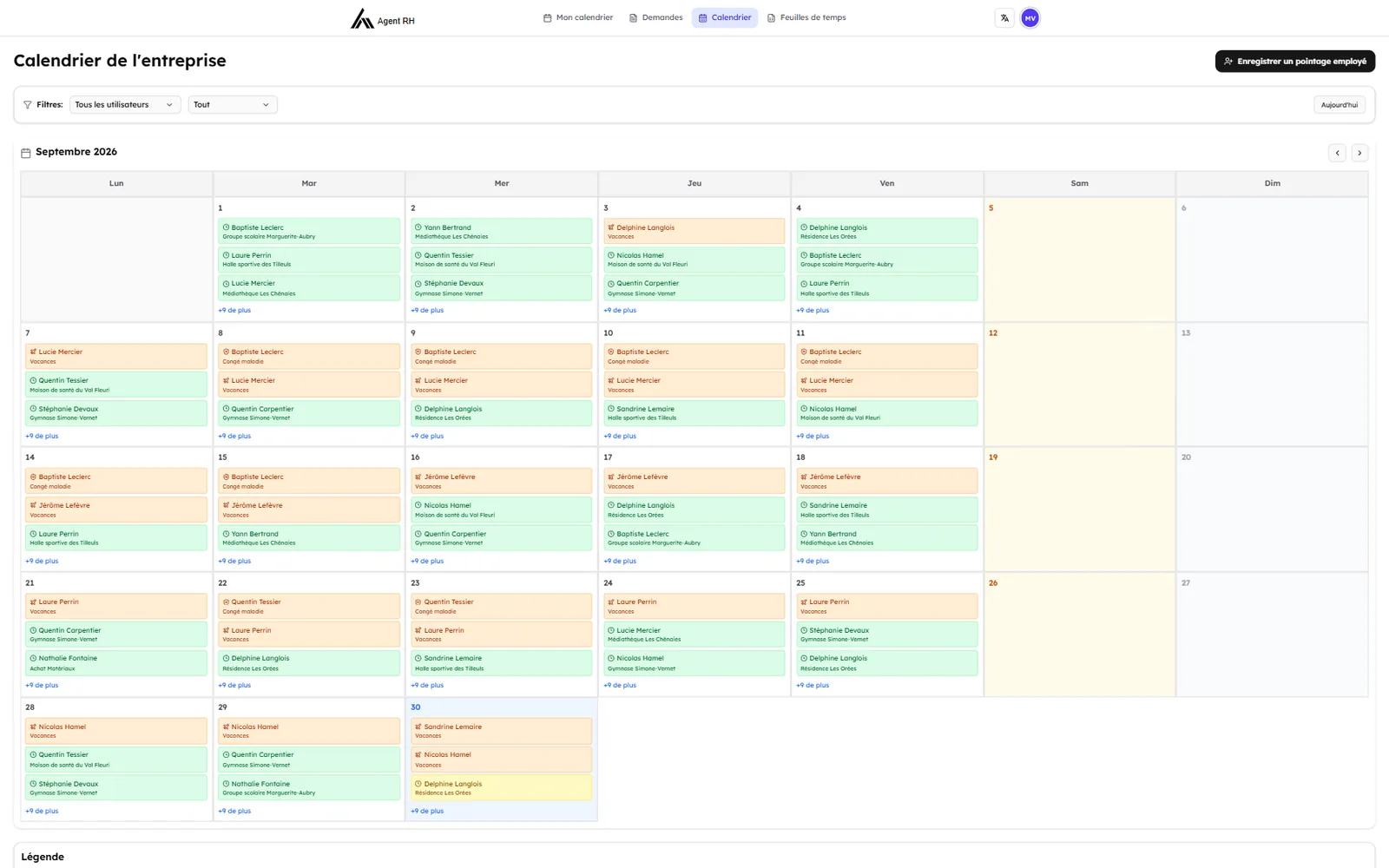
Task: Open Sandrine Lemaire Vacances on September 30
Action: pos(502,731)
